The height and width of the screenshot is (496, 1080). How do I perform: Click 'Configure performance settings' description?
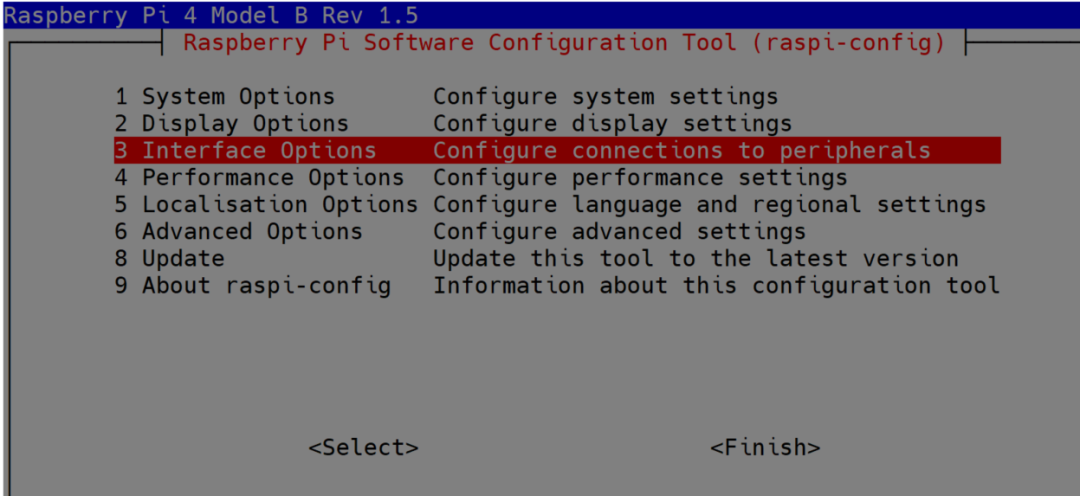(640, 178)
